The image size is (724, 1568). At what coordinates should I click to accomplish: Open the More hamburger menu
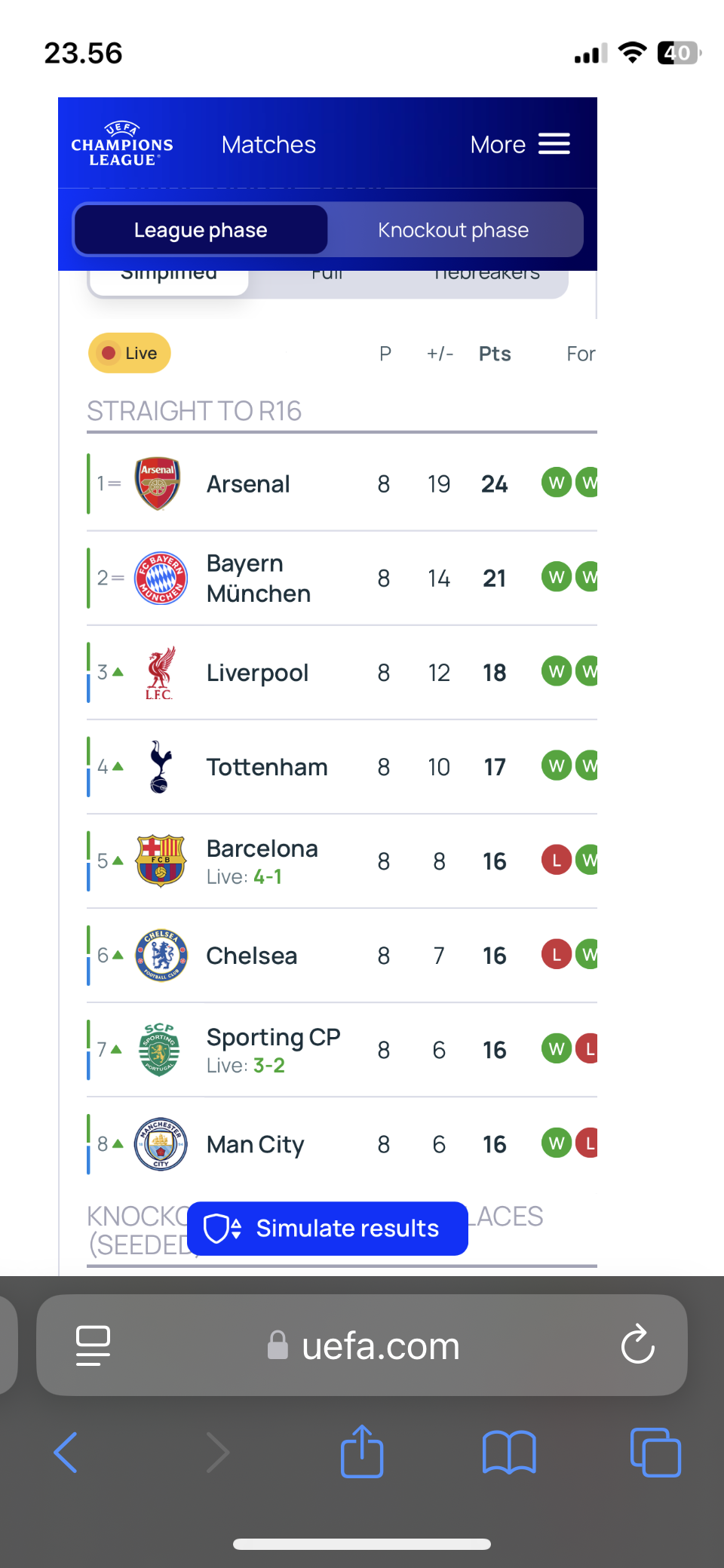520,144
